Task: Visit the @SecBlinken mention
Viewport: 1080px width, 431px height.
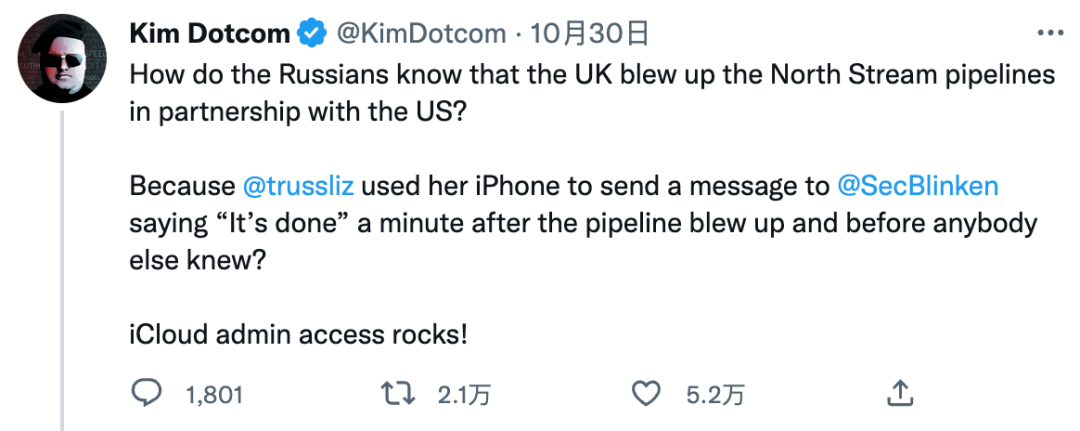Action: coord(916,186)
